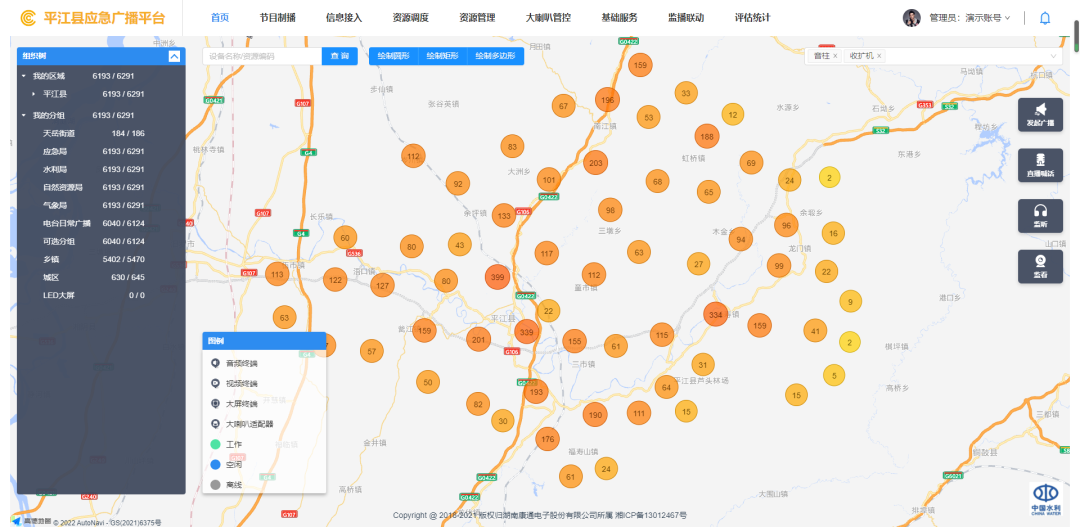Remove the 音柱 filter tag
The height and width of the screenshot is (527, 1080).
[835, 56]
